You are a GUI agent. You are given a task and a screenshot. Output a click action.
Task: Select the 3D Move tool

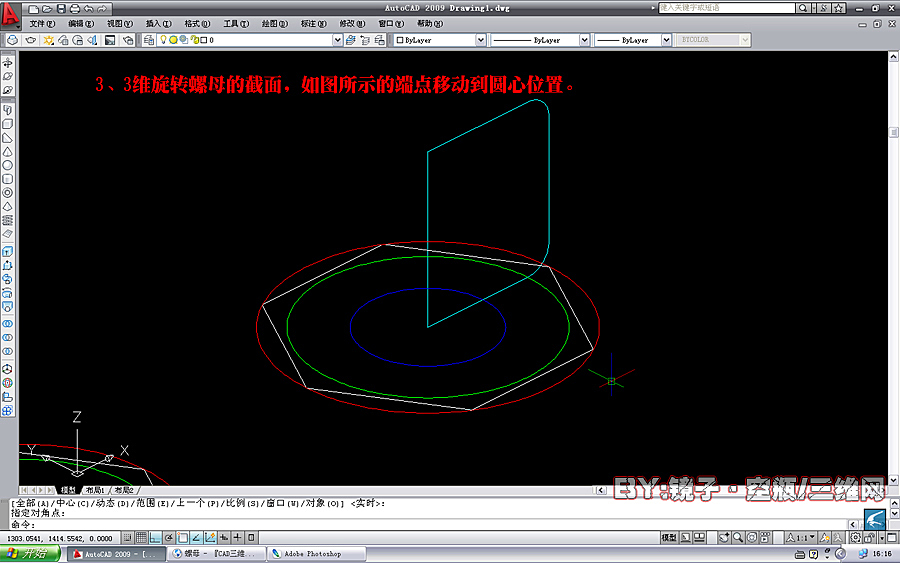coord(7,369)
